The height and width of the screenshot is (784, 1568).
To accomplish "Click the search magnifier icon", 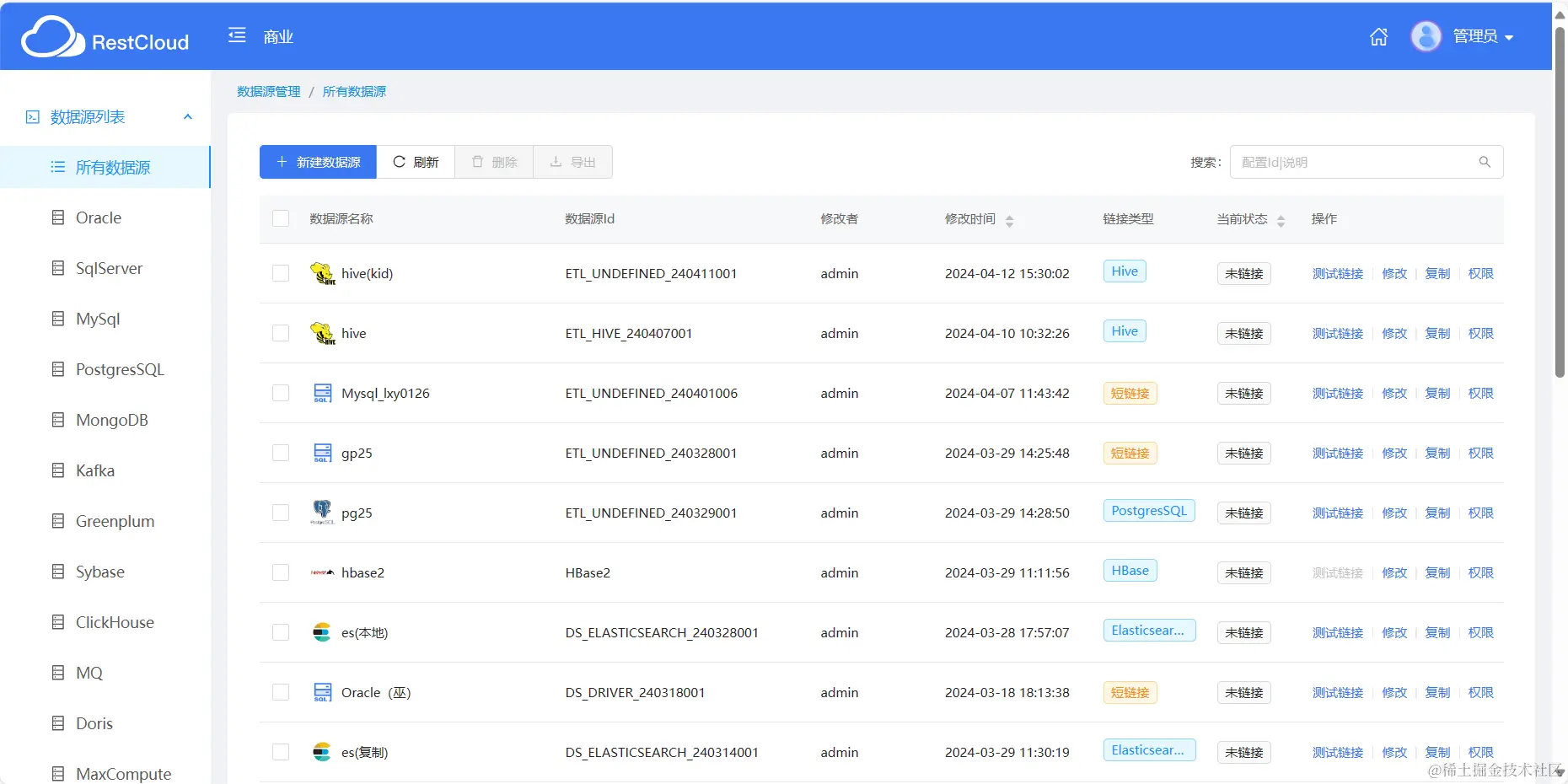I will (x=1485, y=162).
